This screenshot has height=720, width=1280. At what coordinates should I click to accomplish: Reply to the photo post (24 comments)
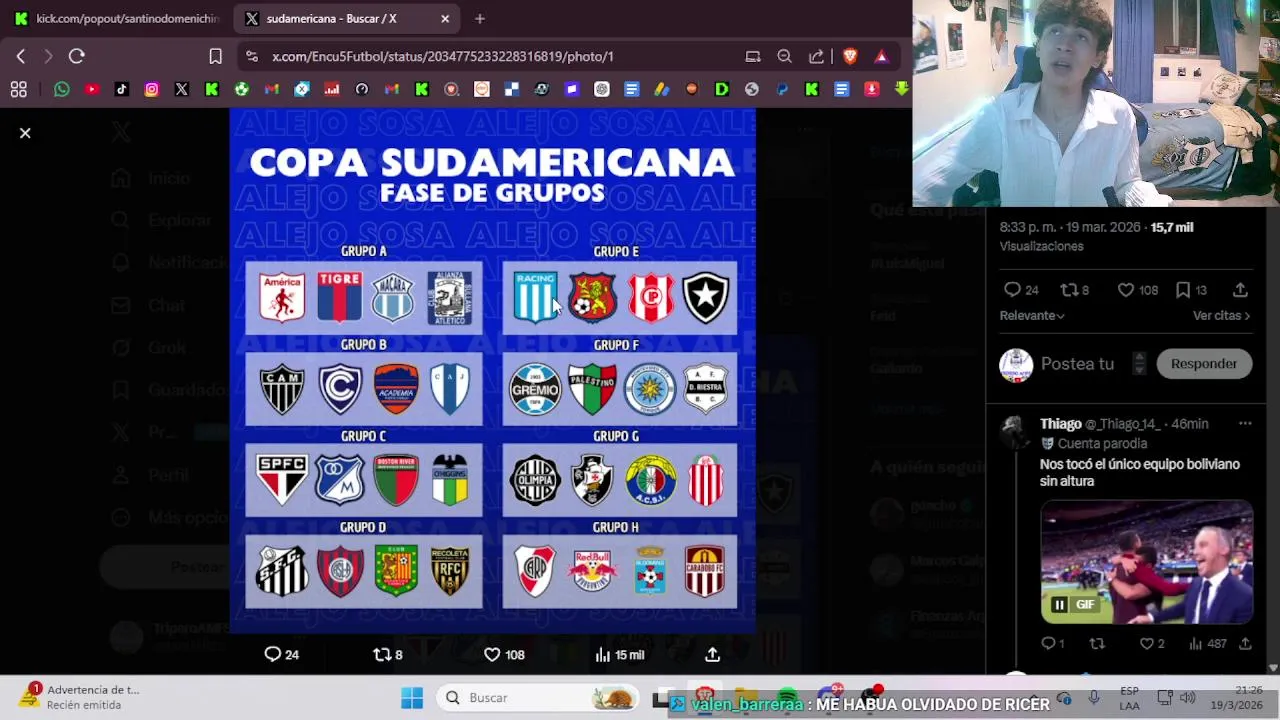click(x=281, y=655)
